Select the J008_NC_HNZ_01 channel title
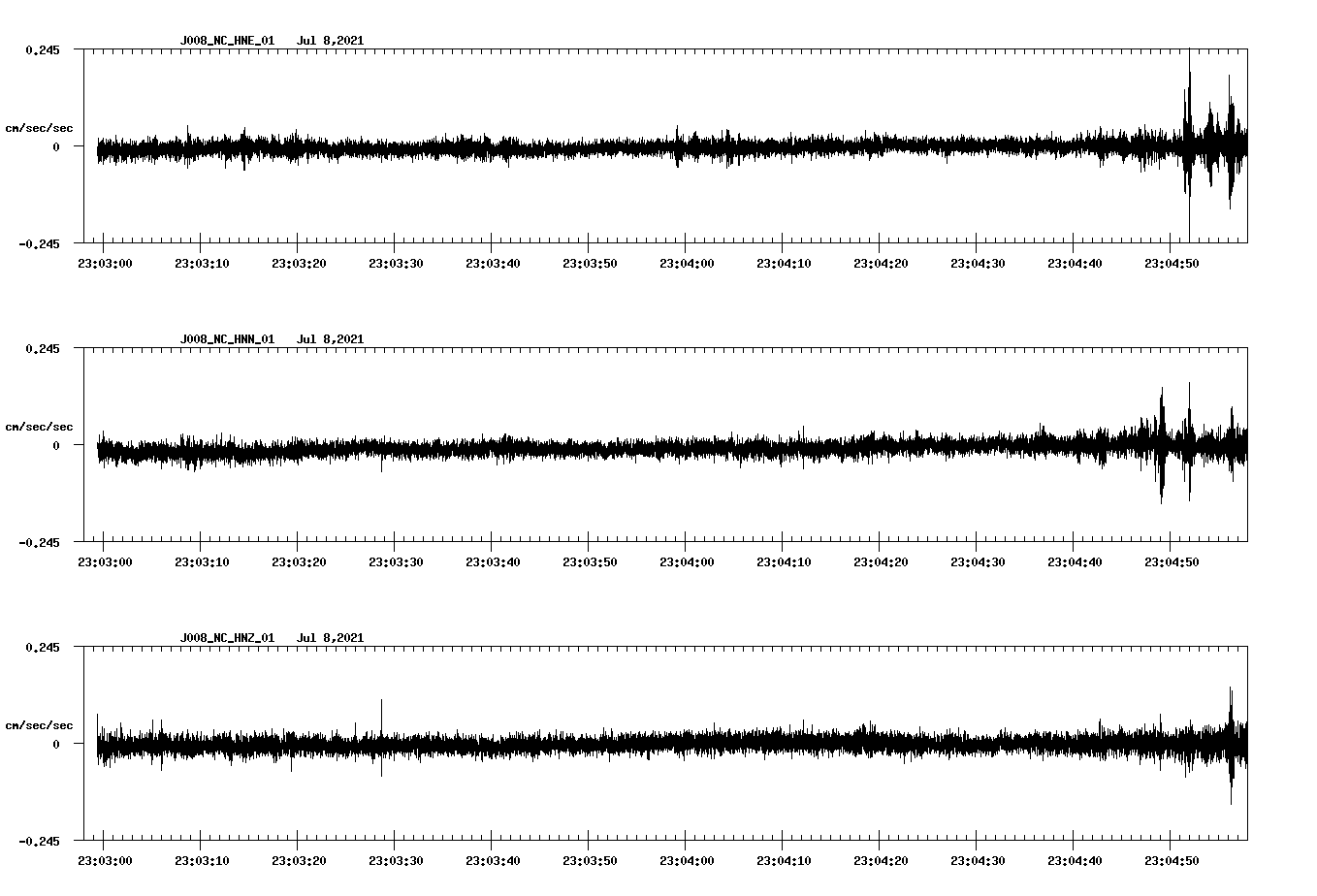 pyautogui.click(x=225, y=637)
